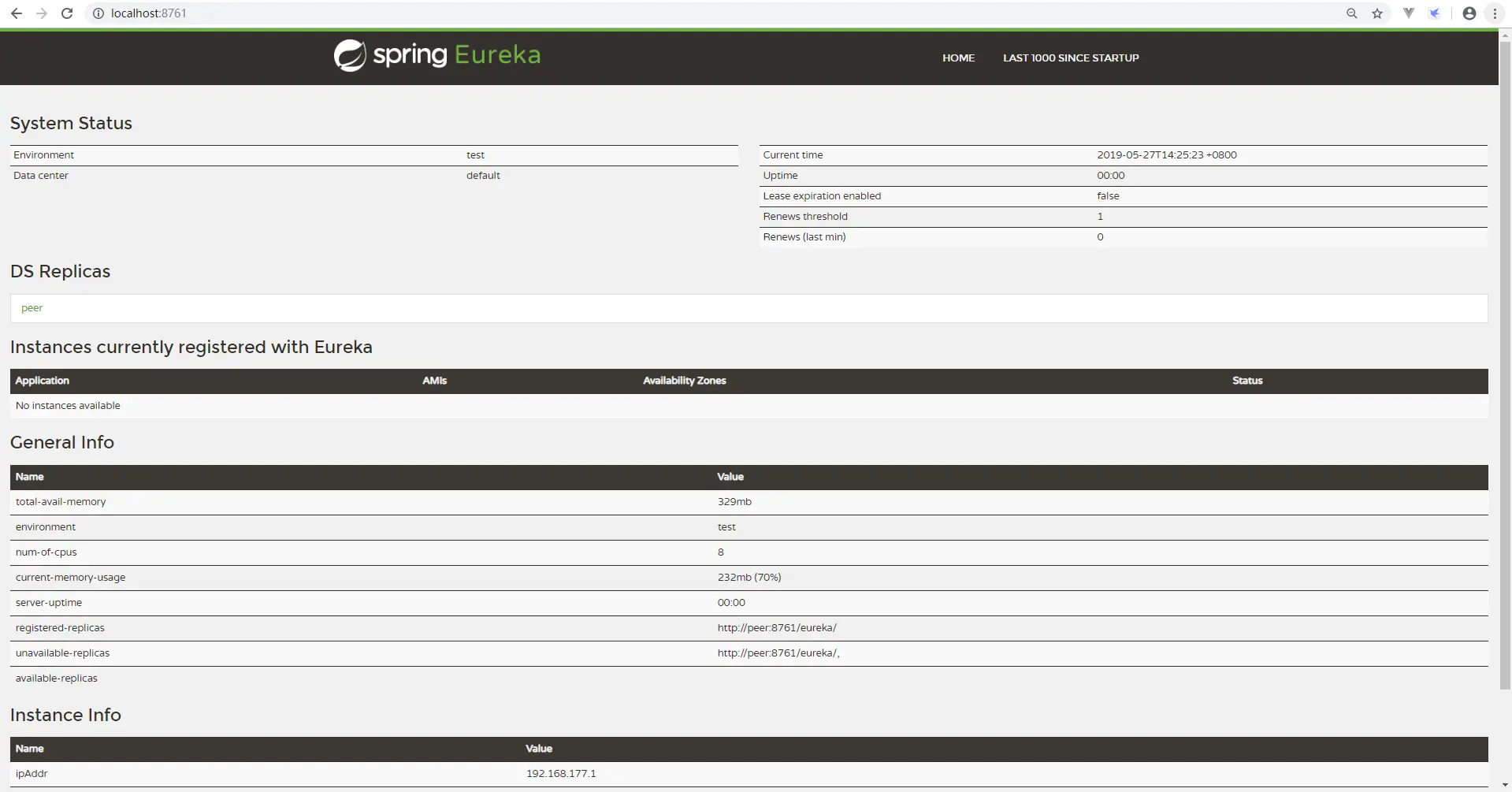The image size is (1512, 792).
Task: Click the total-avail-memory row name
Action: point(61,502)
